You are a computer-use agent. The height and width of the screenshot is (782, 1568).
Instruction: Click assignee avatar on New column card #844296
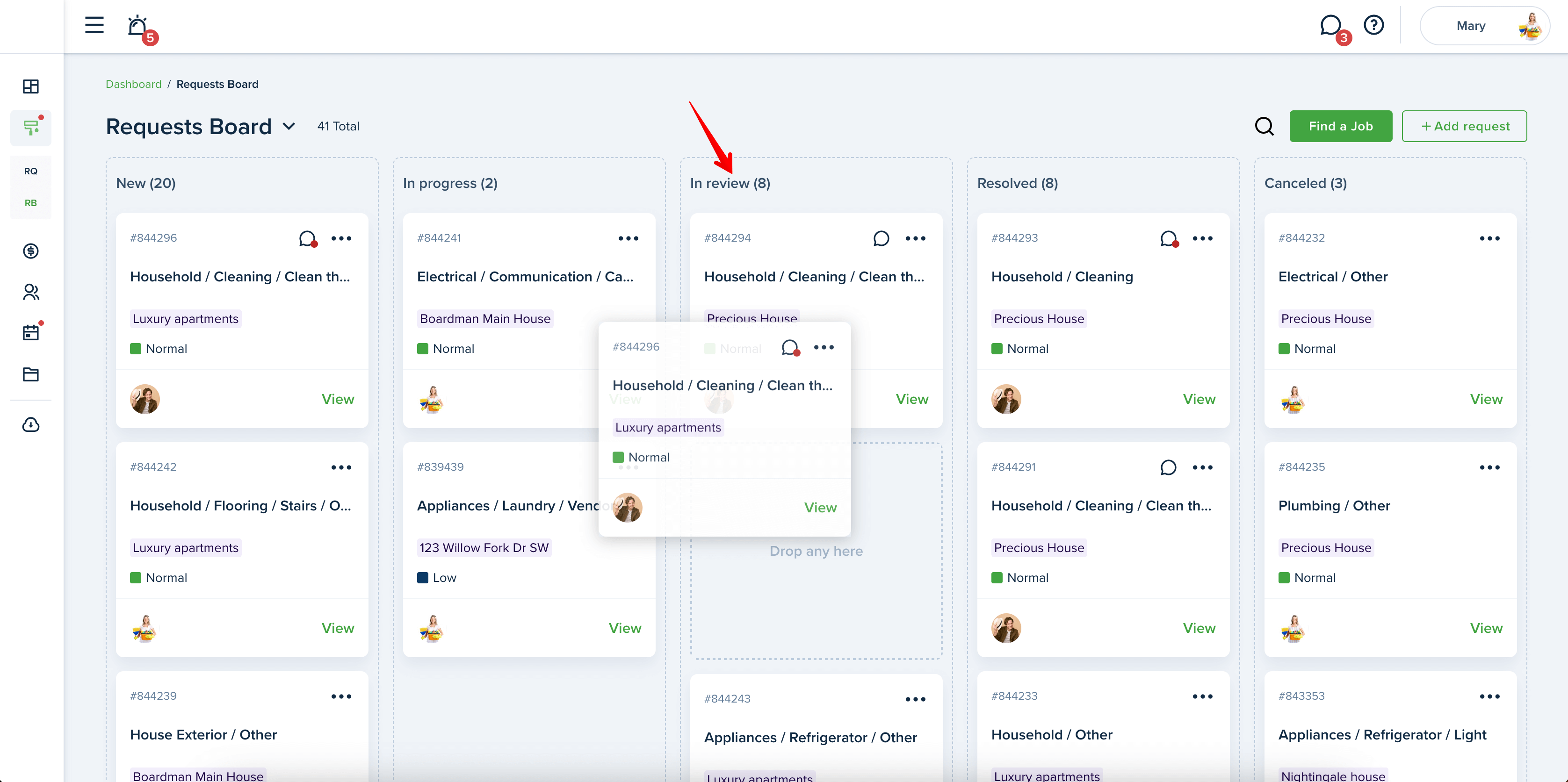tap(145, 399)
